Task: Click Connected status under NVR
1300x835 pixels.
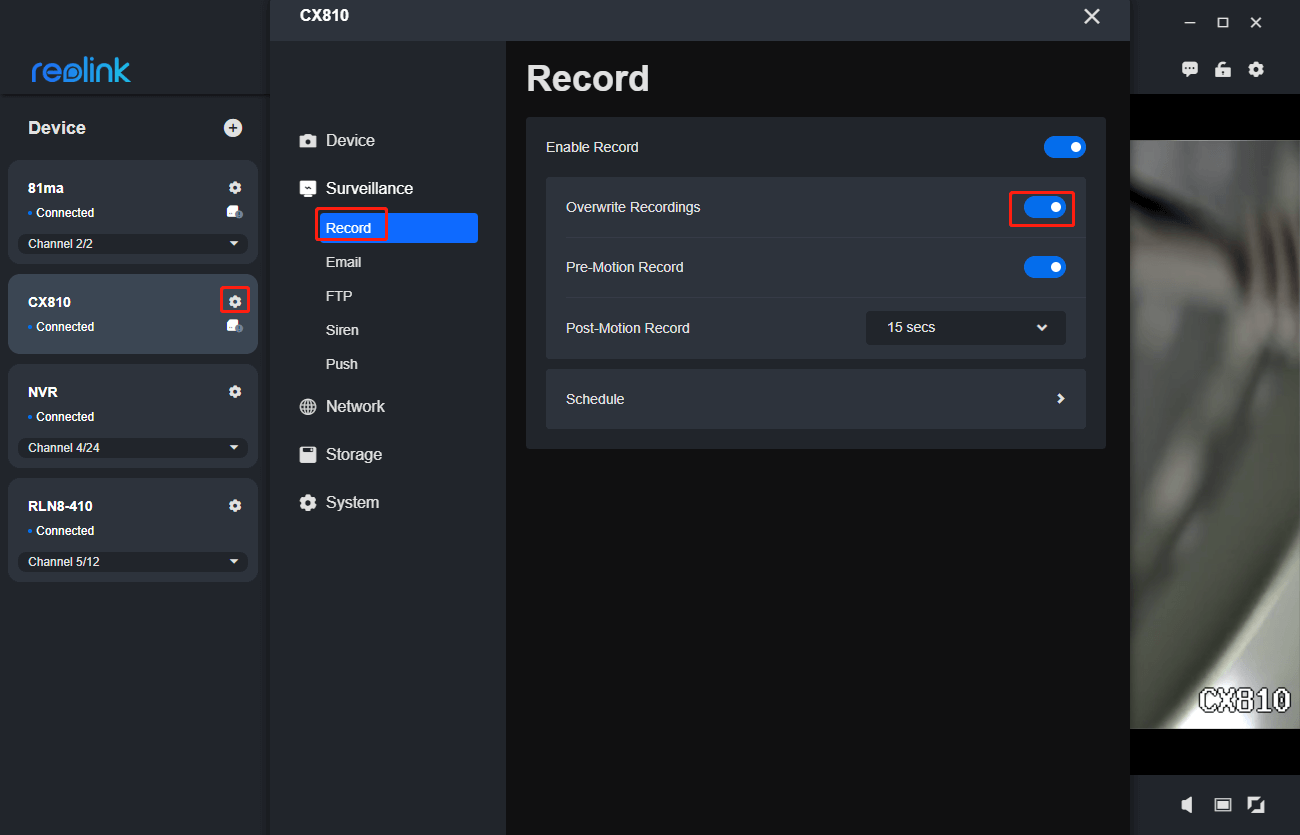Action: (65, 417)
